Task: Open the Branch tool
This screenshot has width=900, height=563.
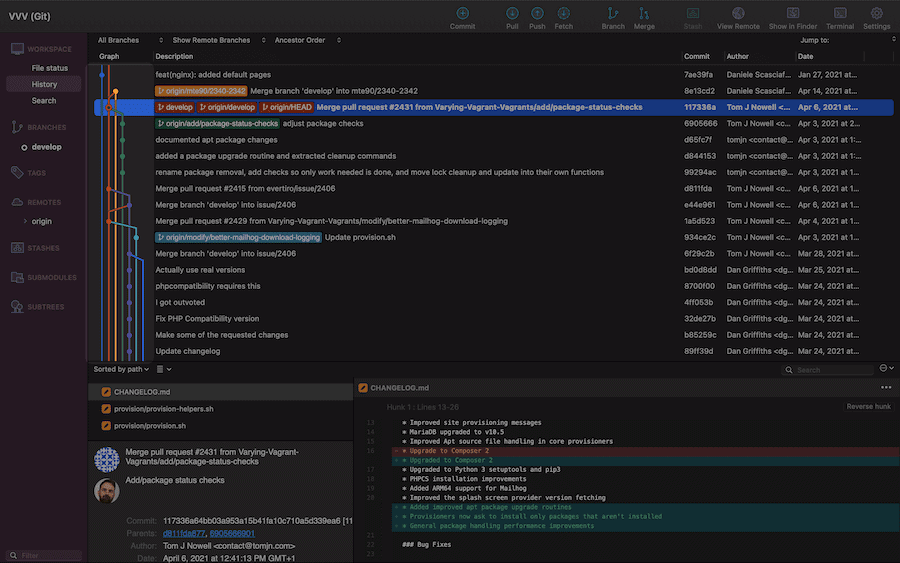Action: pos(613,14)
